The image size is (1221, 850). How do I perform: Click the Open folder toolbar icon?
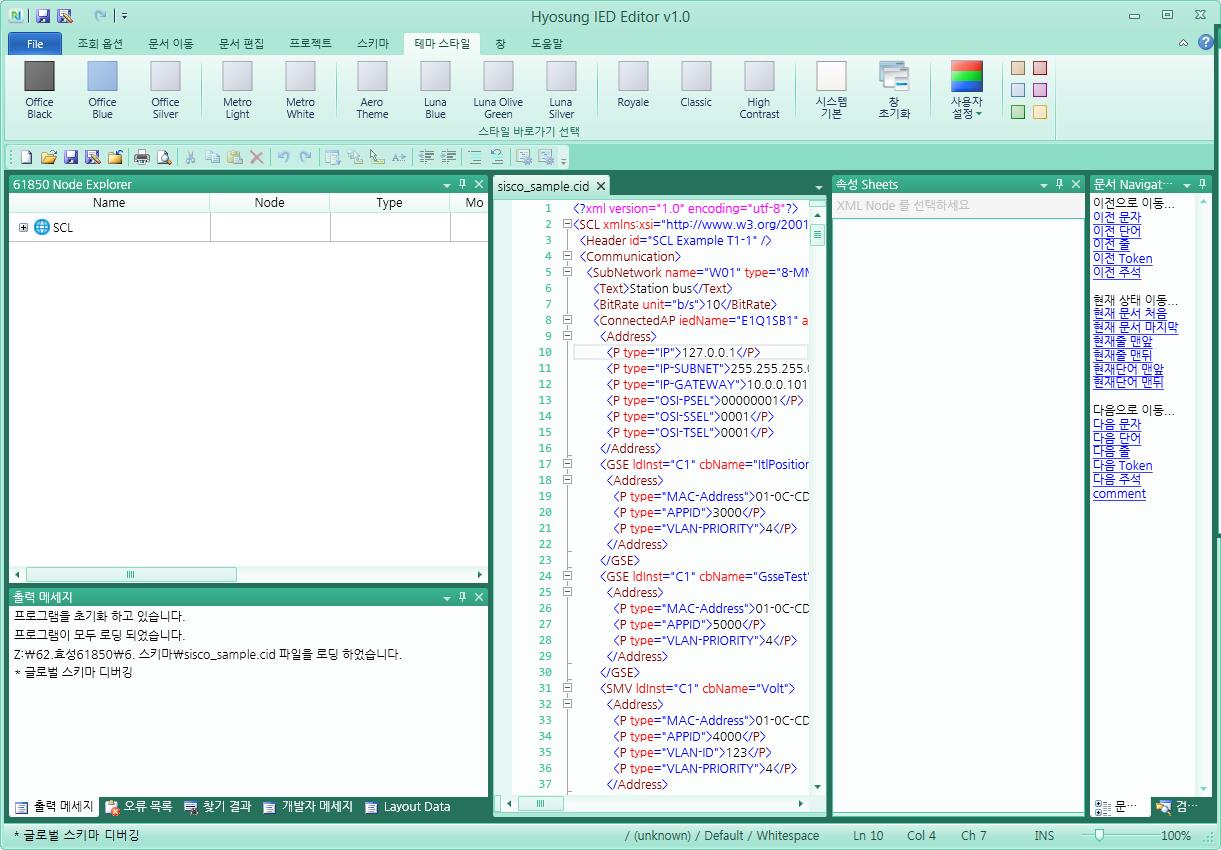pyautogui.click(x=48, y=157)
